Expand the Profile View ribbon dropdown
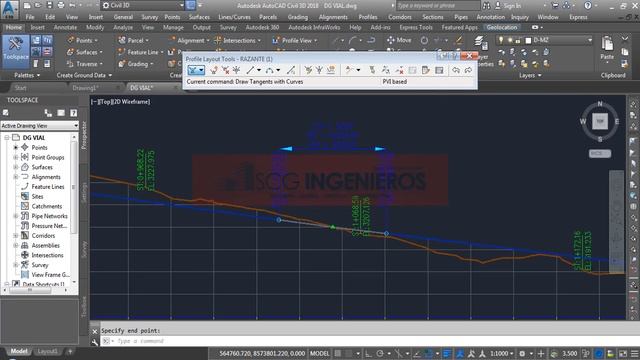 pyautogui.click(x=316, y=40)
